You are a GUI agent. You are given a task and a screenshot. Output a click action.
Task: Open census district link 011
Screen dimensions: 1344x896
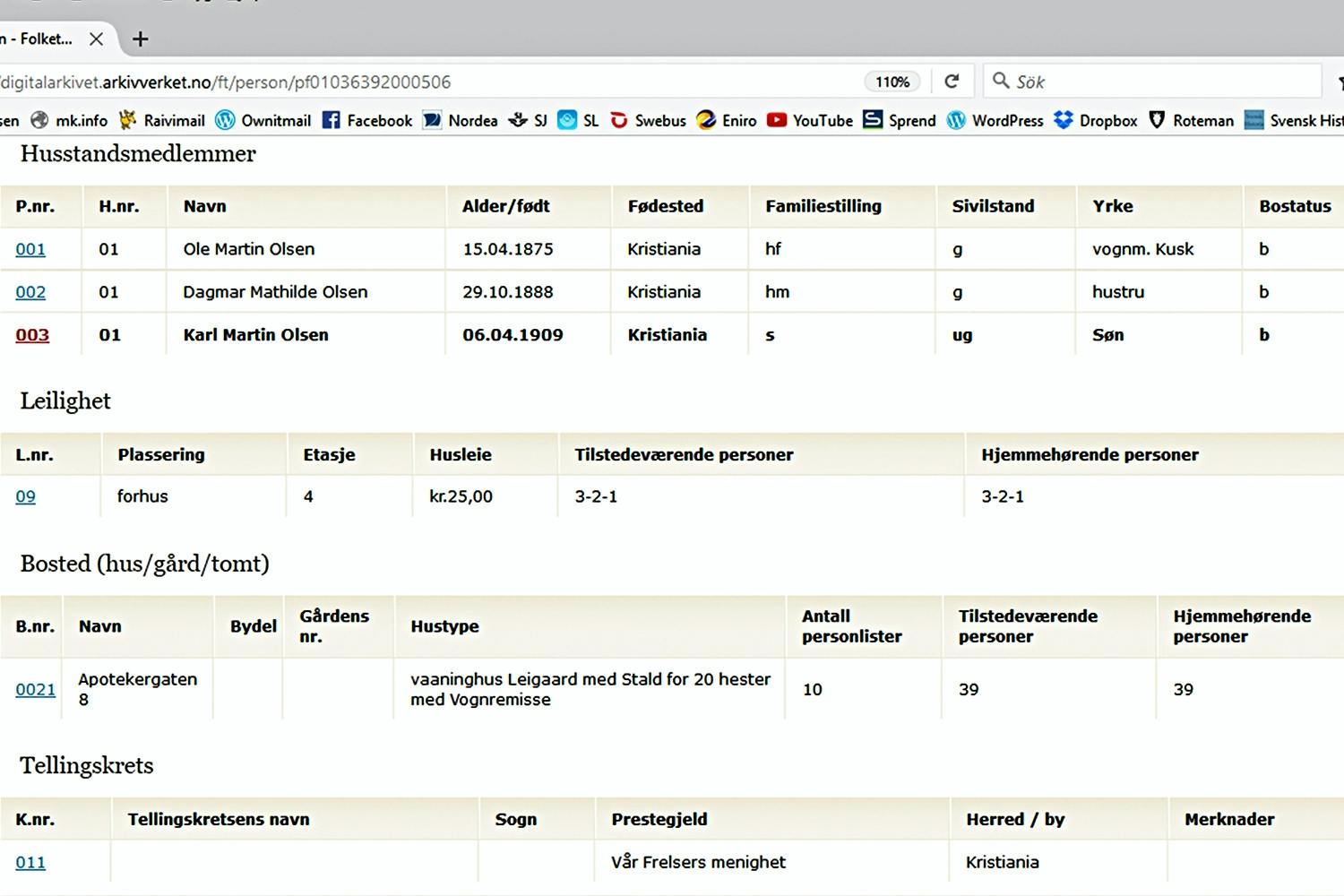pos(30,862)
